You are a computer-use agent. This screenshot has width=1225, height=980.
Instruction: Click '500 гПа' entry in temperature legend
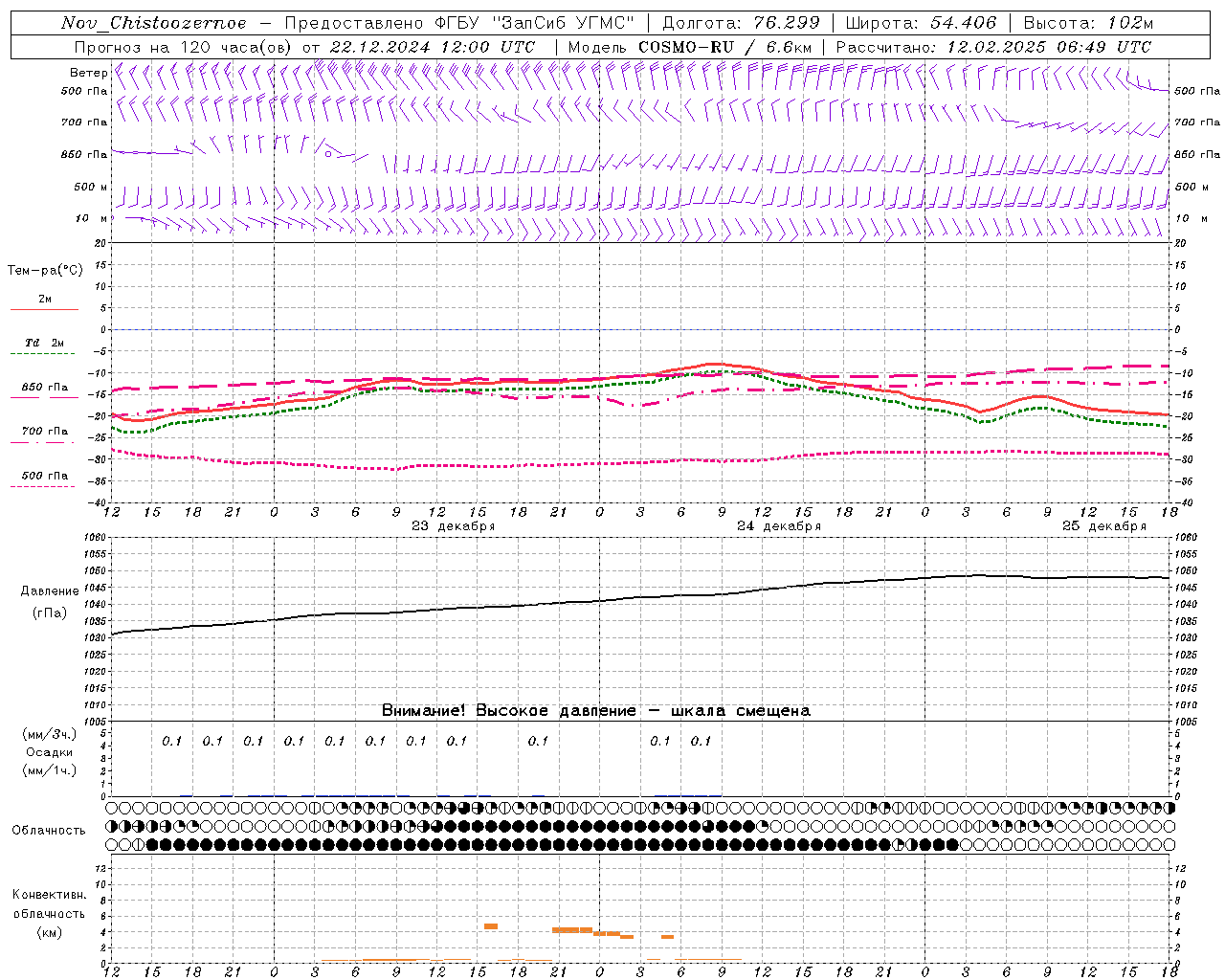45,476
